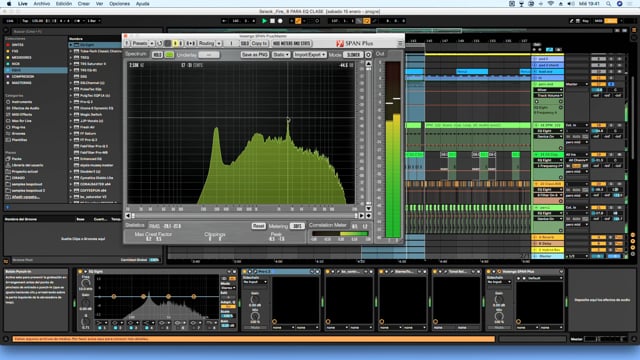Open the Instrumentos category in the browser
Screen dimensions: 640x360
[x=22, y=102]
